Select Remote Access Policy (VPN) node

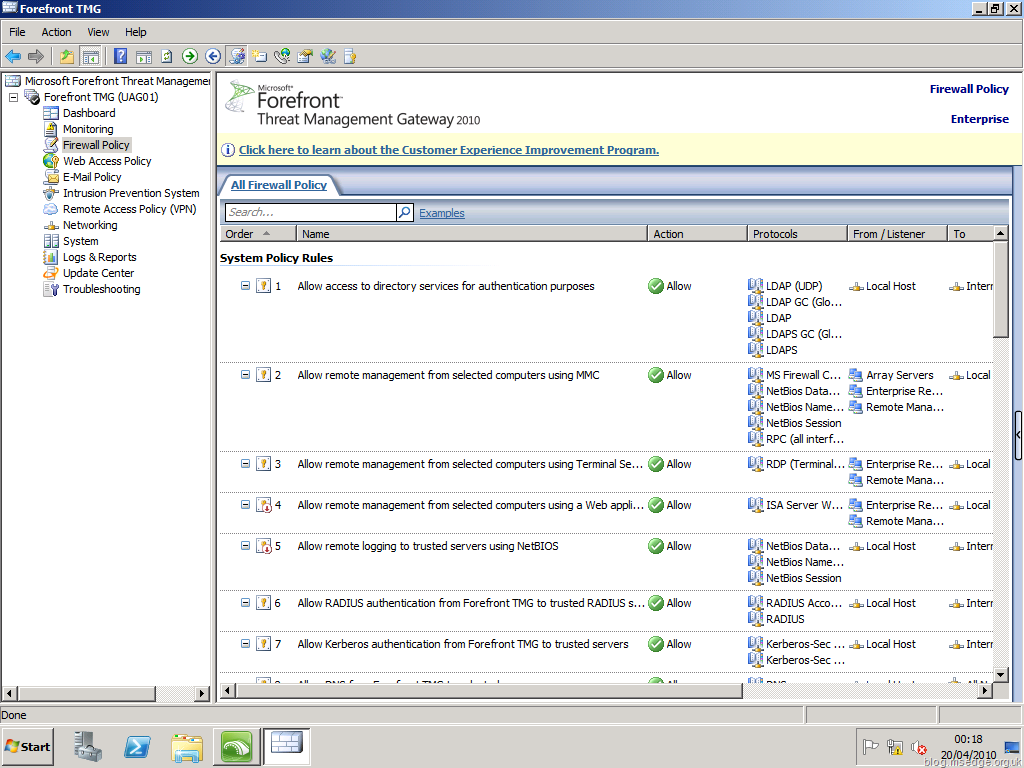(129, 209)
